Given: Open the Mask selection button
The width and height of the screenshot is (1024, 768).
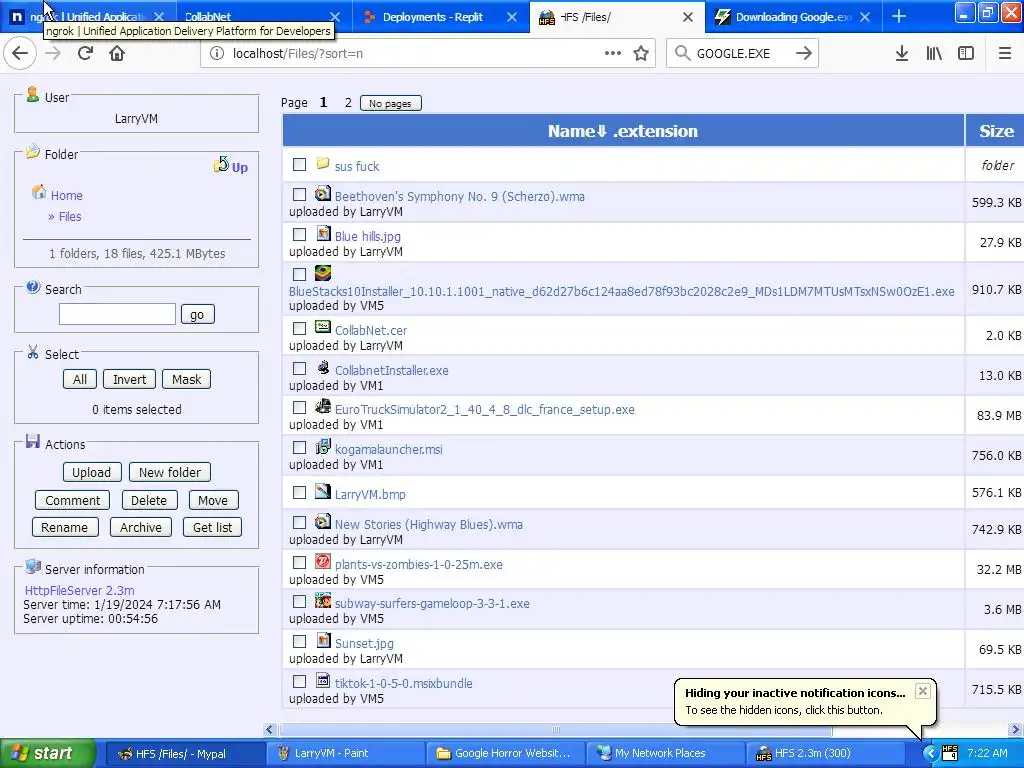Looking at the screenshot, I should [x=187, y=379].
